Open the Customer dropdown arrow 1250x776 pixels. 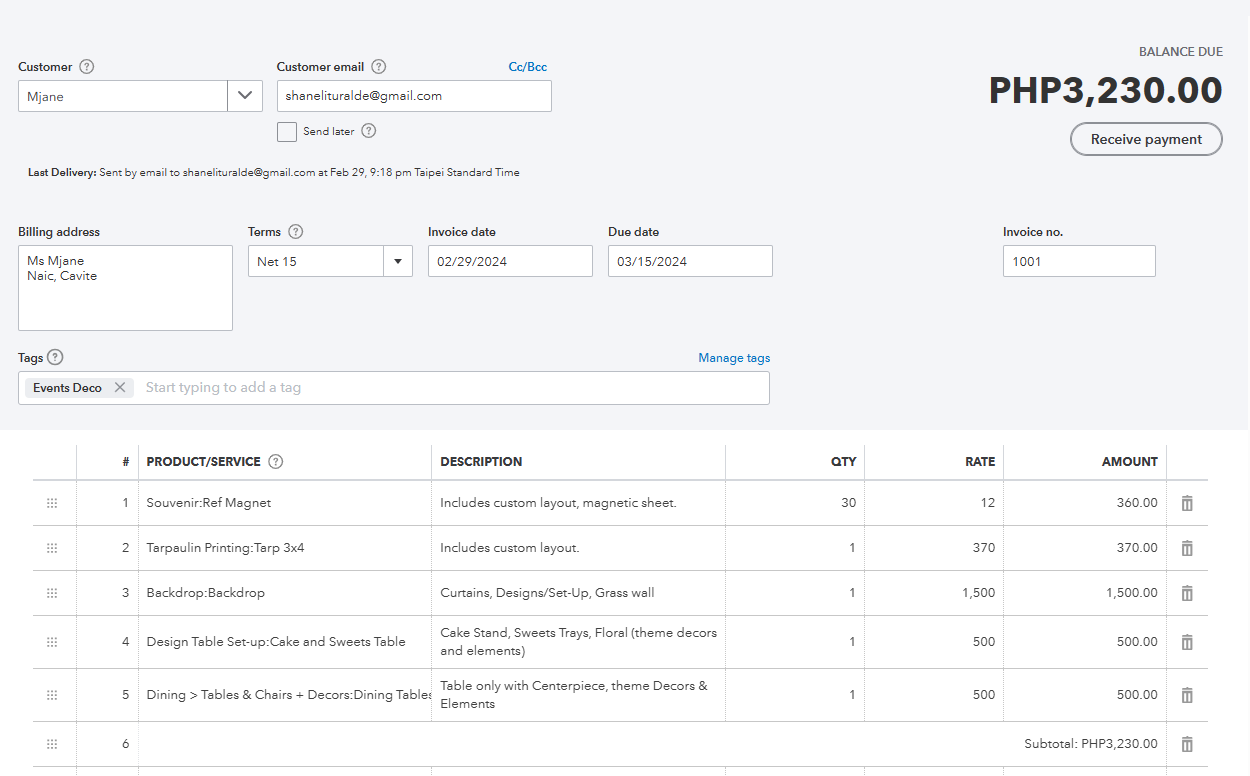coord(245,96)
